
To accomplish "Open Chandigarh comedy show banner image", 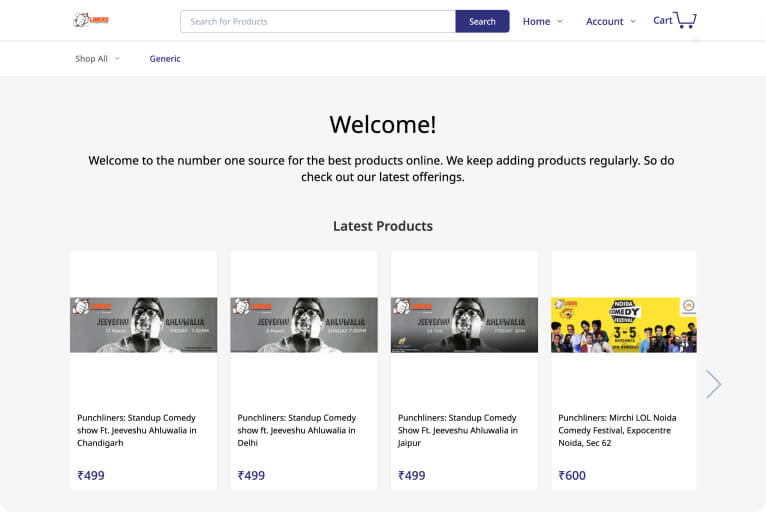I will point(143,325).
